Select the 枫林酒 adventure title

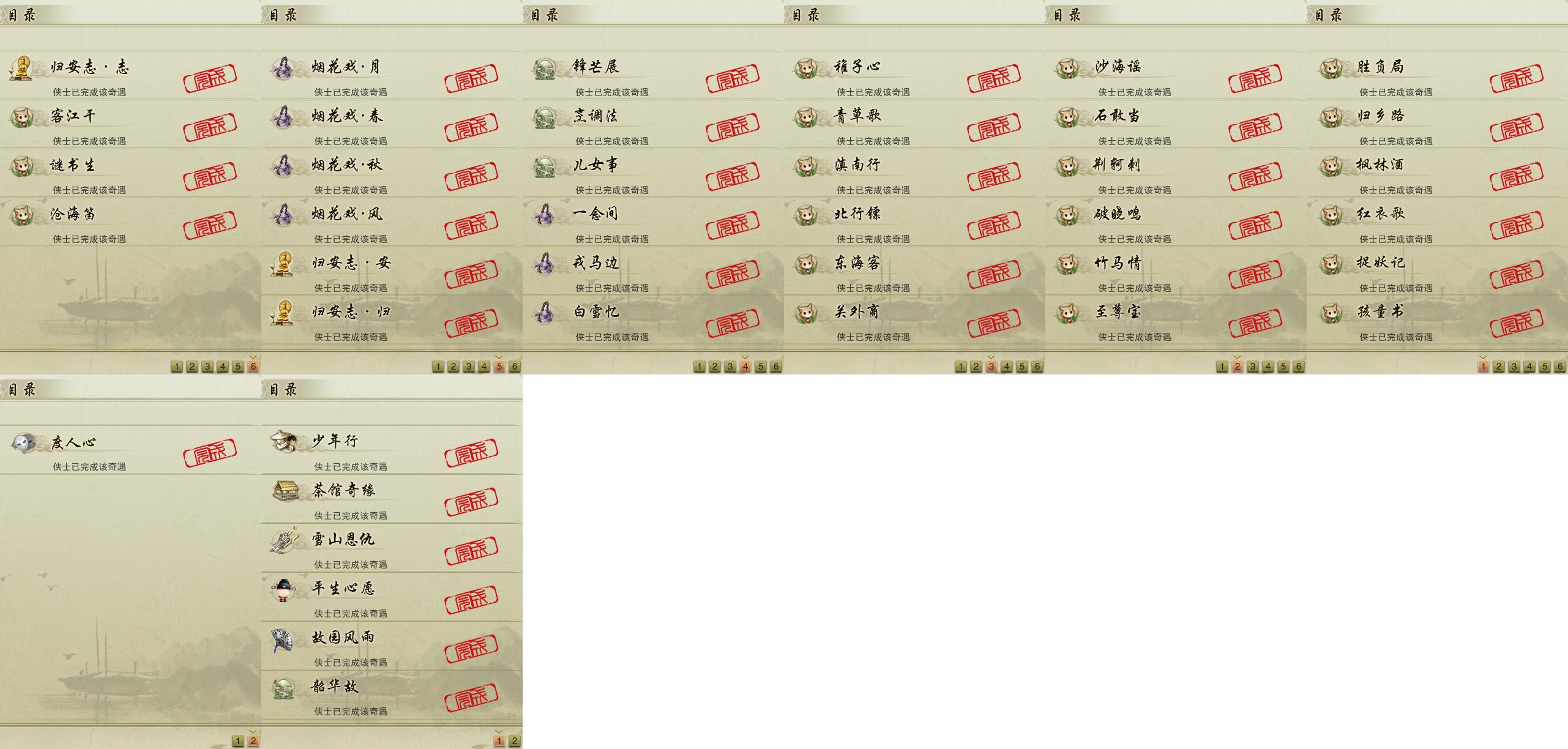[1380, 165]
